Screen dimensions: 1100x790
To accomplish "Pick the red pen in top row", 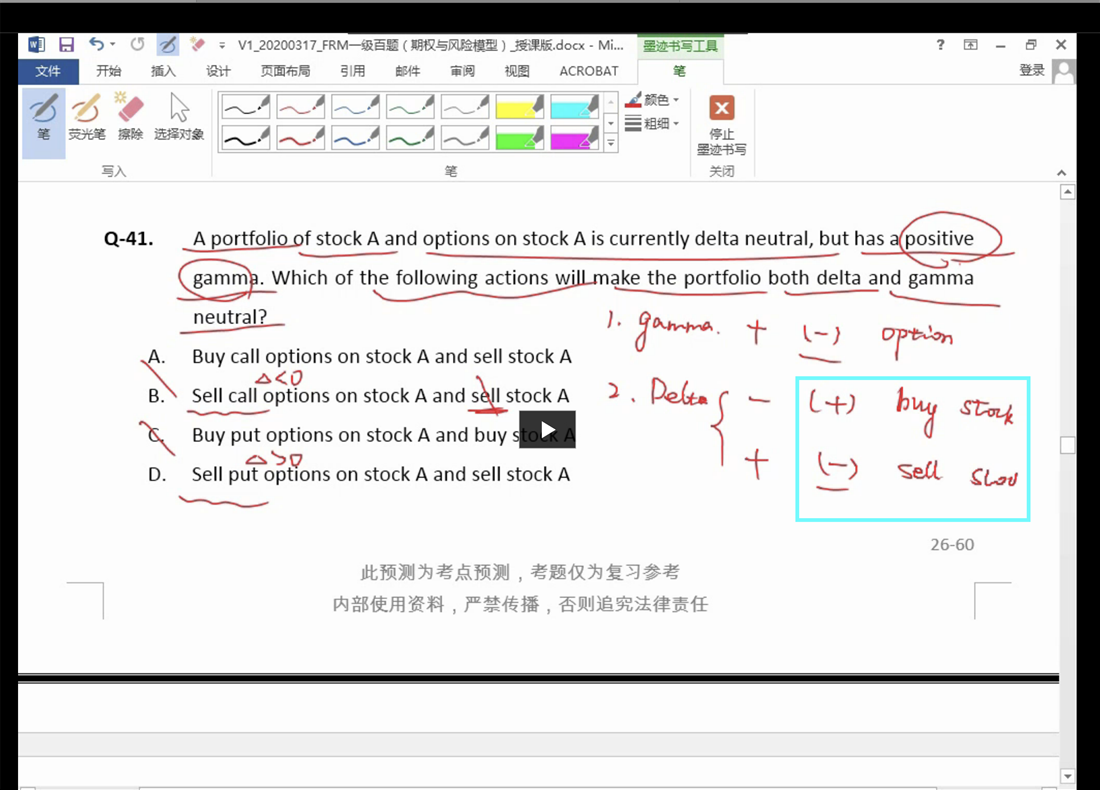I will tap(300, 107).
